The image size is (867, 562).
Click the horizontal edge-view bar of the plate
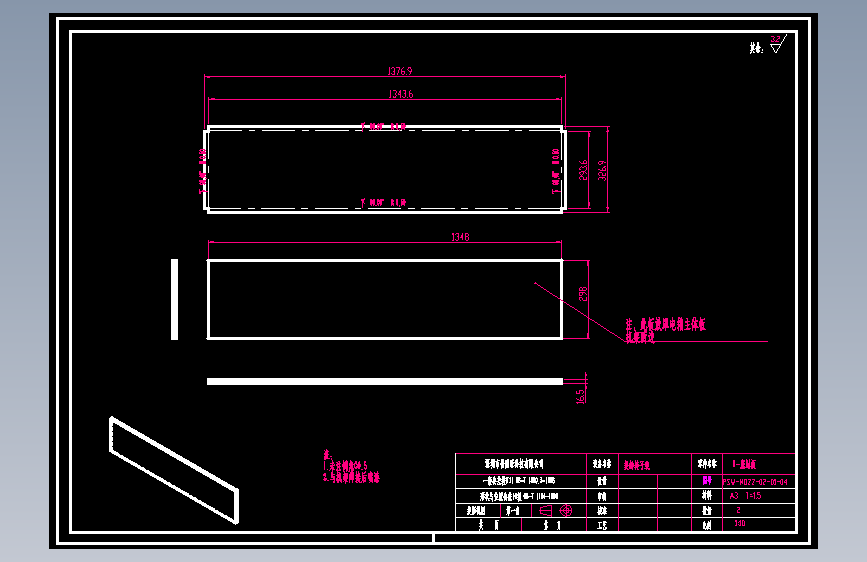pos(385,381)
